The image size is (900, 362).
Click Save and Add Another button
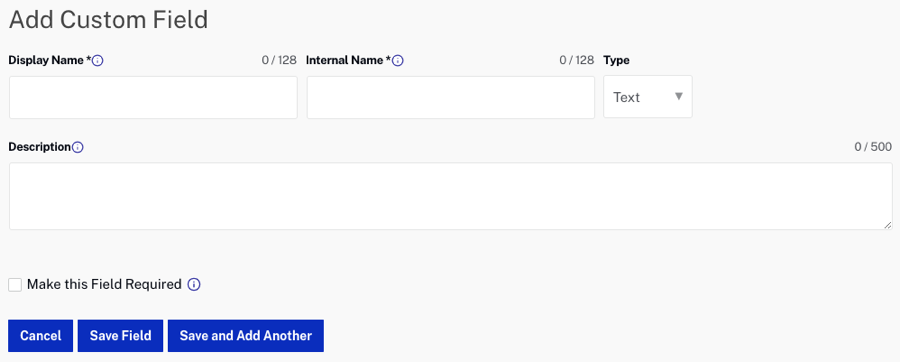[246, 336]
